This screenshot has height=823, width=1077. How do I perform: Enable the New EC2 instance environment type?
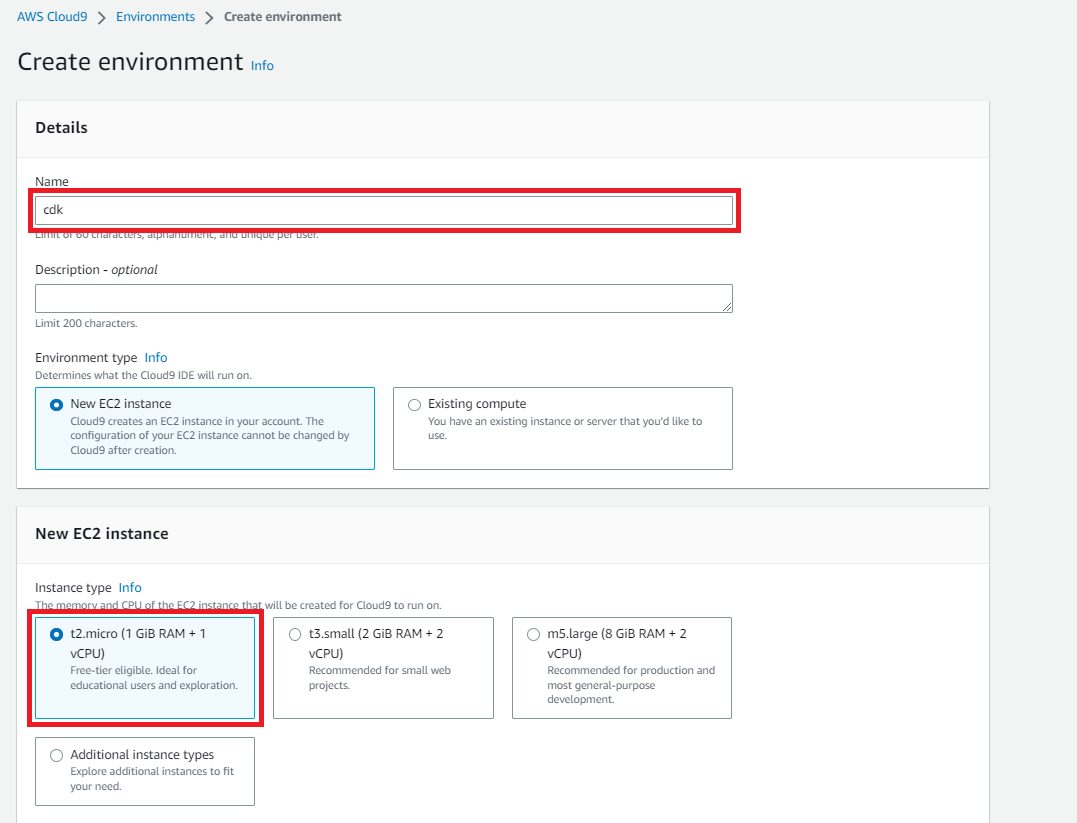(57, 404)
